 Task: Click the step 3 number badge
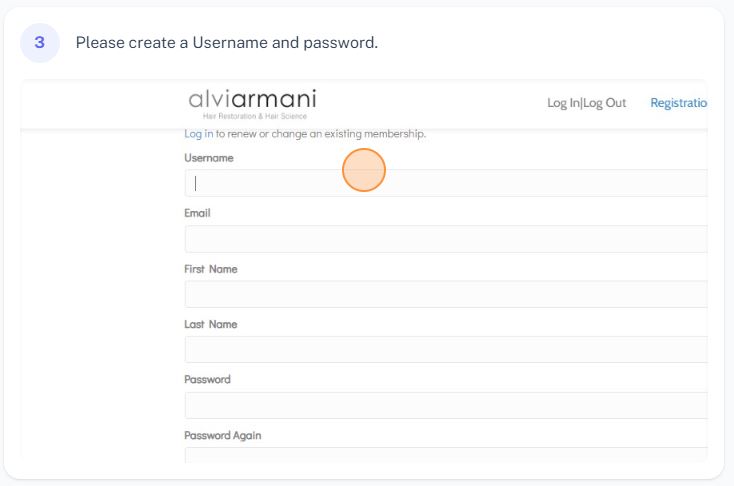(40, 44)
